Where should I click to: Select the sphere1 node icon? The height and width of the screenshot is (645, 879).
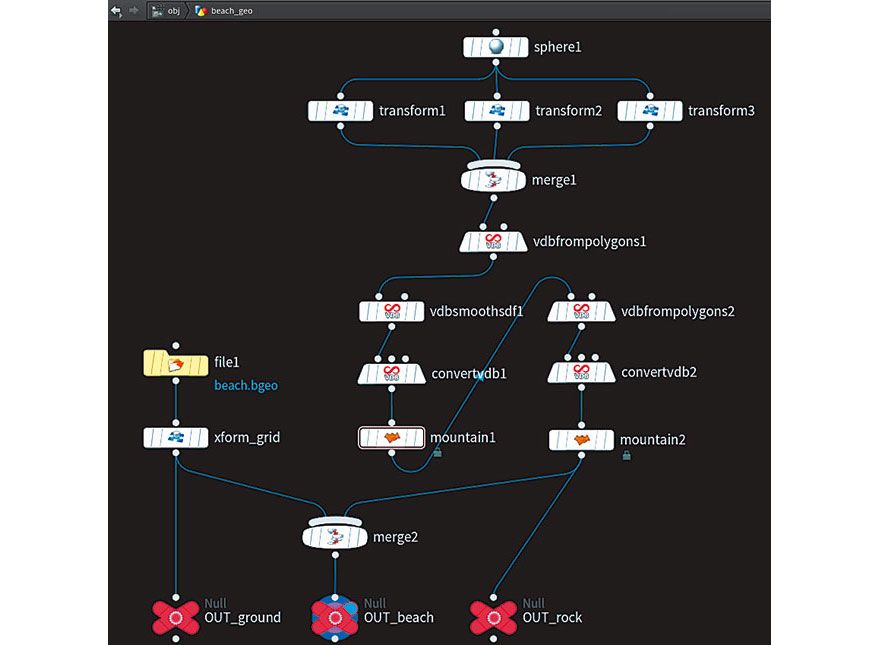point(496,47)
